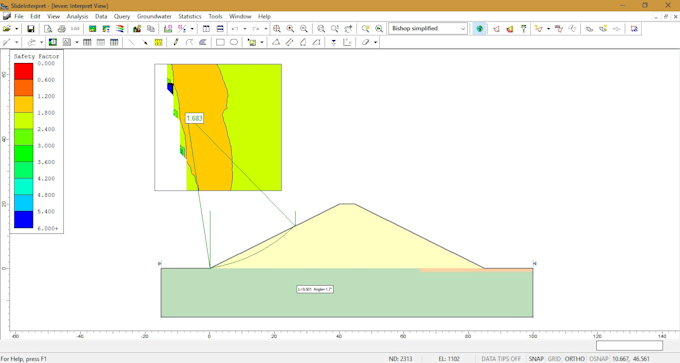680x363 pixels.
Task: Toggle DATA TIPS OFF in status bar
Action: pos(501,359)
